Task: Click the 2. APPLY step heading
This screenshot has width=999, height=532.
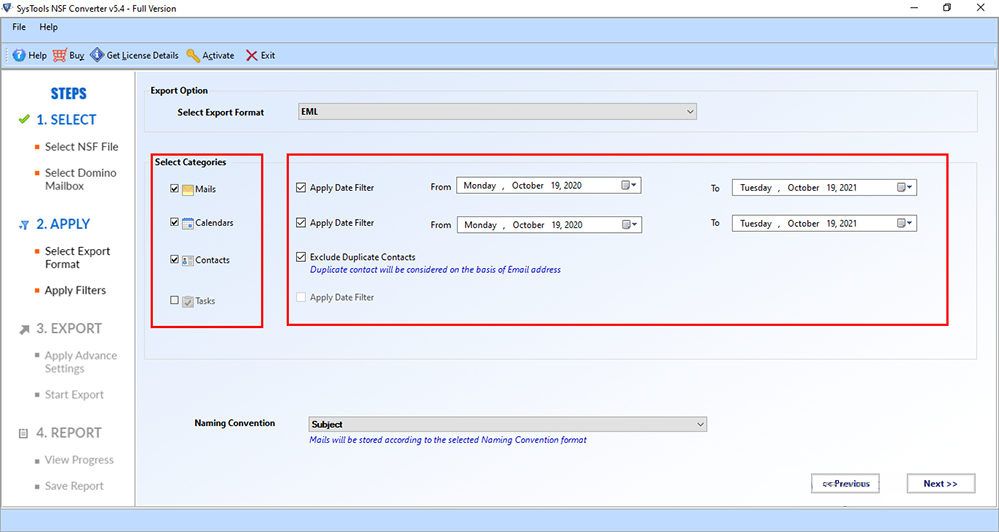Action: (x=63, y=224)
